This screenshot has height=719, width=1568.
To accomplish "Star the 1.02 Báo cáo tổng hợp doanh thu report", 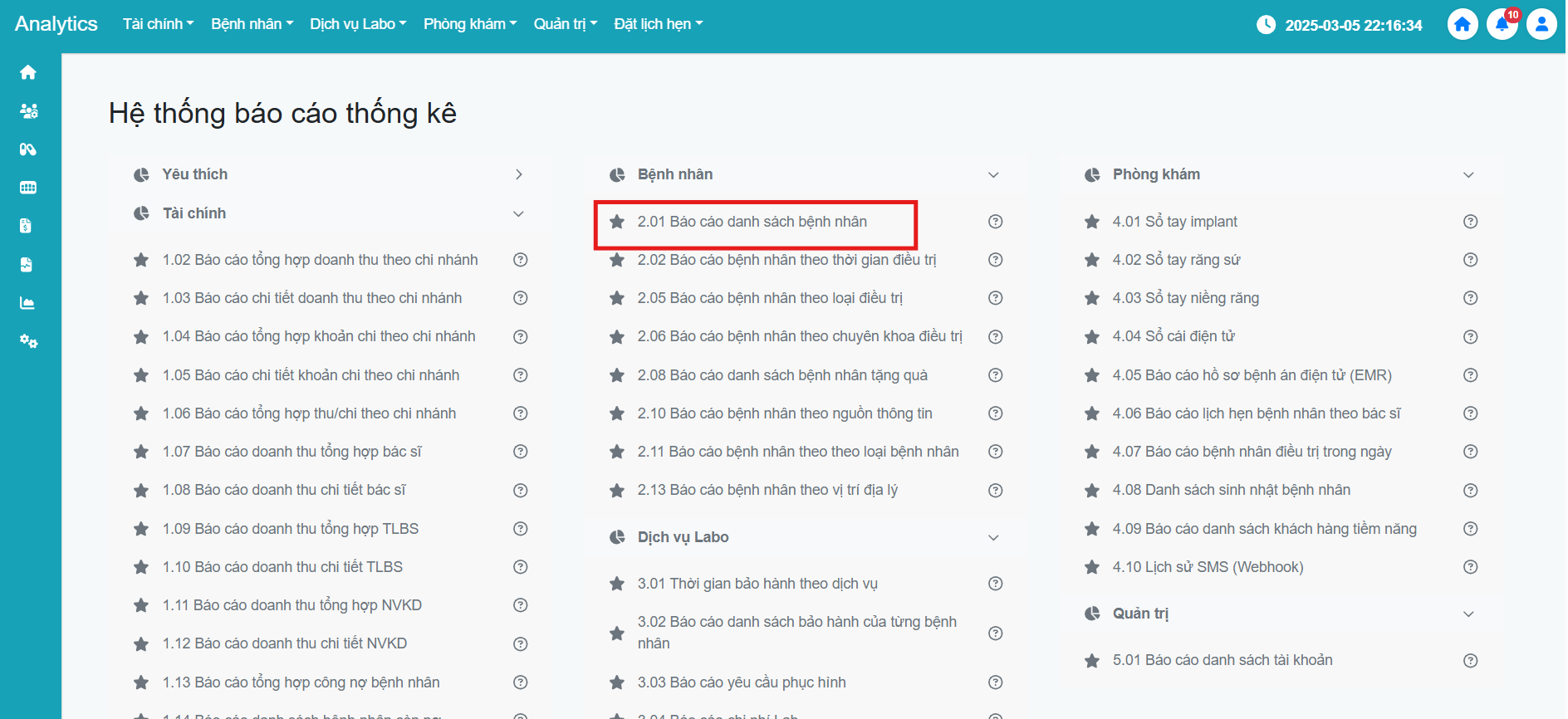I will [x=141, y=260].
